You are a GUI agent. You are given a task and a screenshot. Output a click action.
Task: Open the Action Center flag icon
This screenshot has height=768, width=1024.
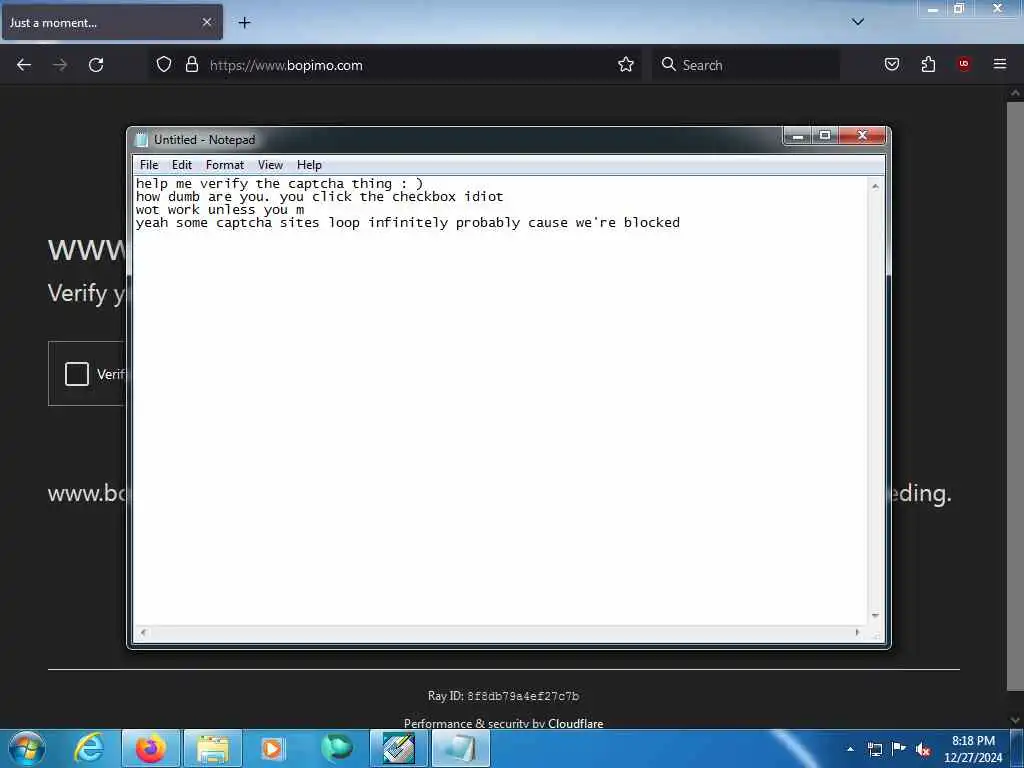(899, 749)
